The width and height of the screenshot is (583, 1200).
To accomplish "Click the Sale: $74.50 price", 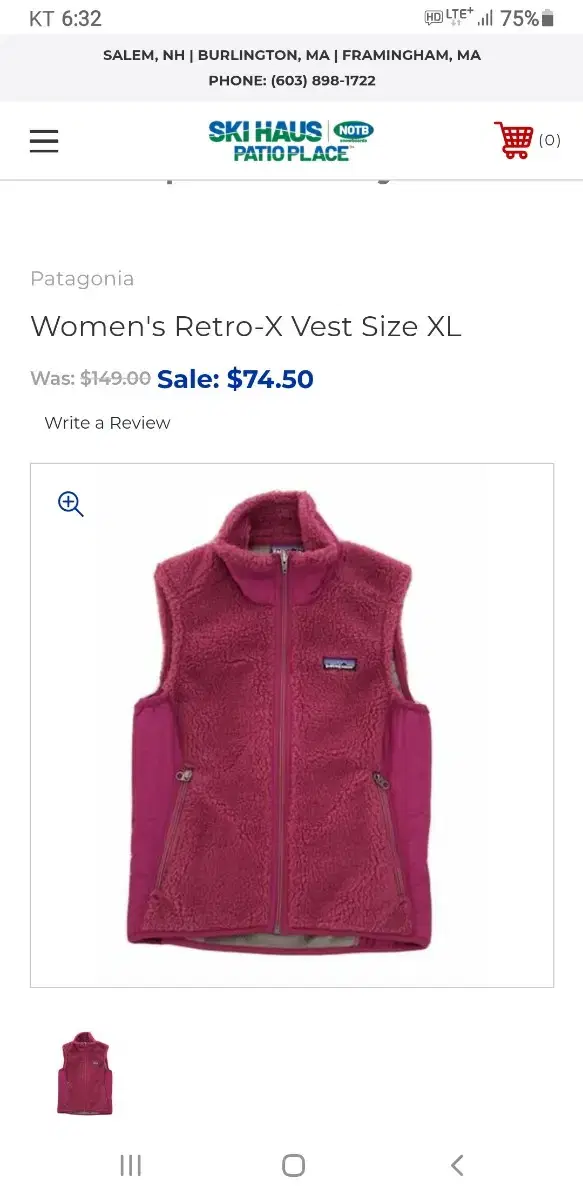I will click(x=235, y=379).
